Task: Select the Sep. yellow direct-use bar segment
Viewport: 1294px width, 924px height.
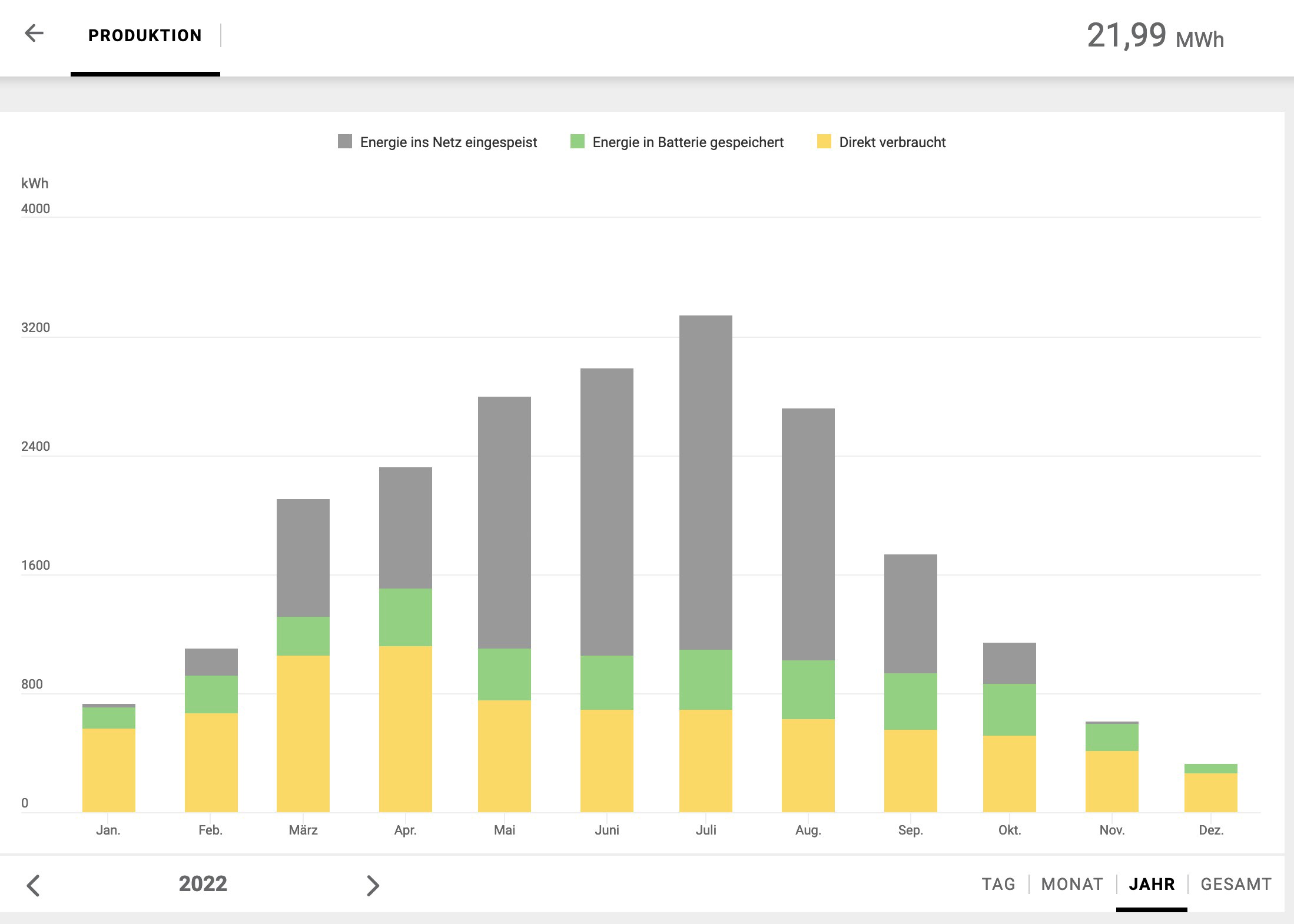Action: click(911, 771)
